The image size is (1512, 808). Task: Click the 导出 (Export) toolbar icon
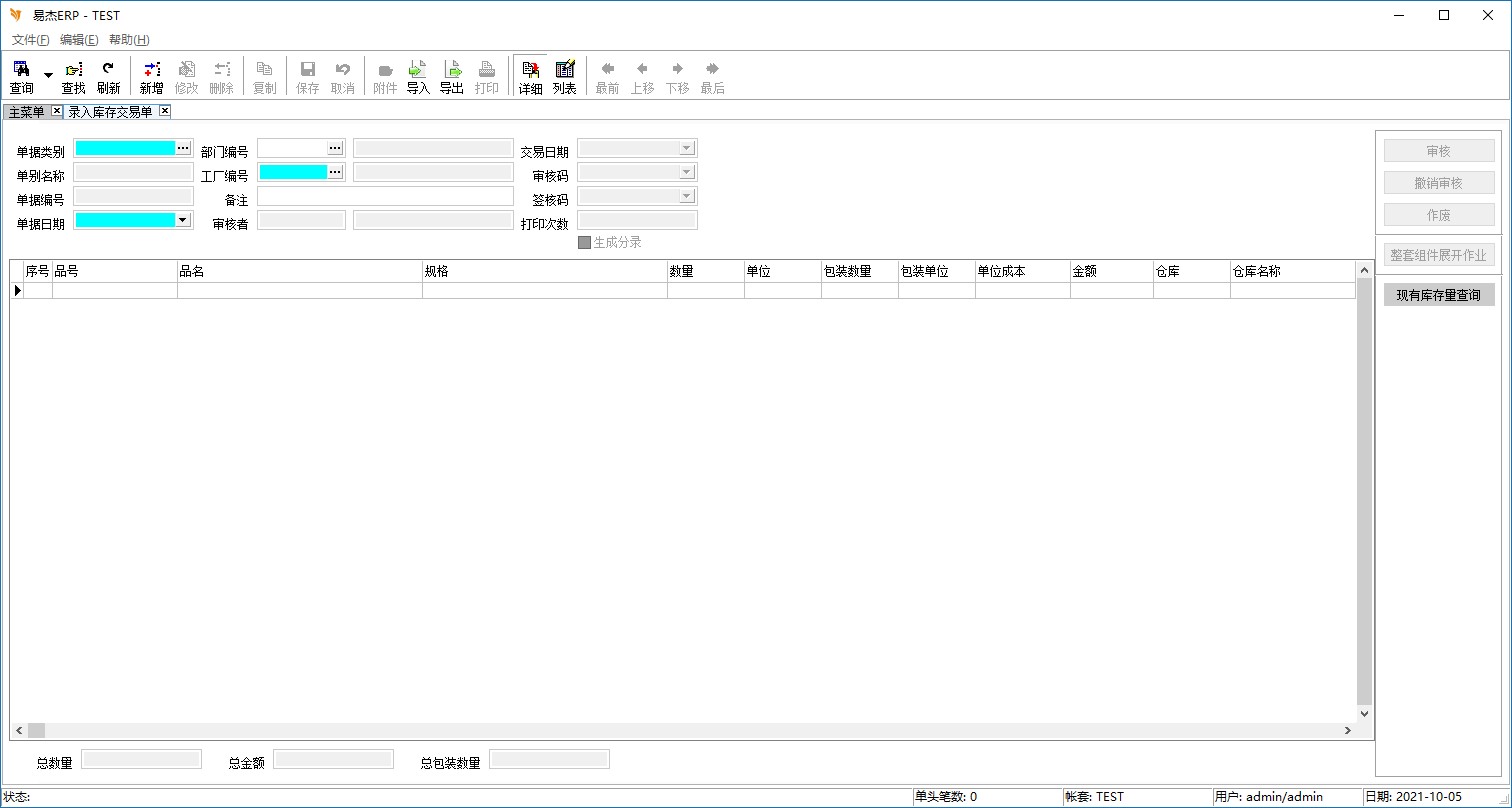452,77
